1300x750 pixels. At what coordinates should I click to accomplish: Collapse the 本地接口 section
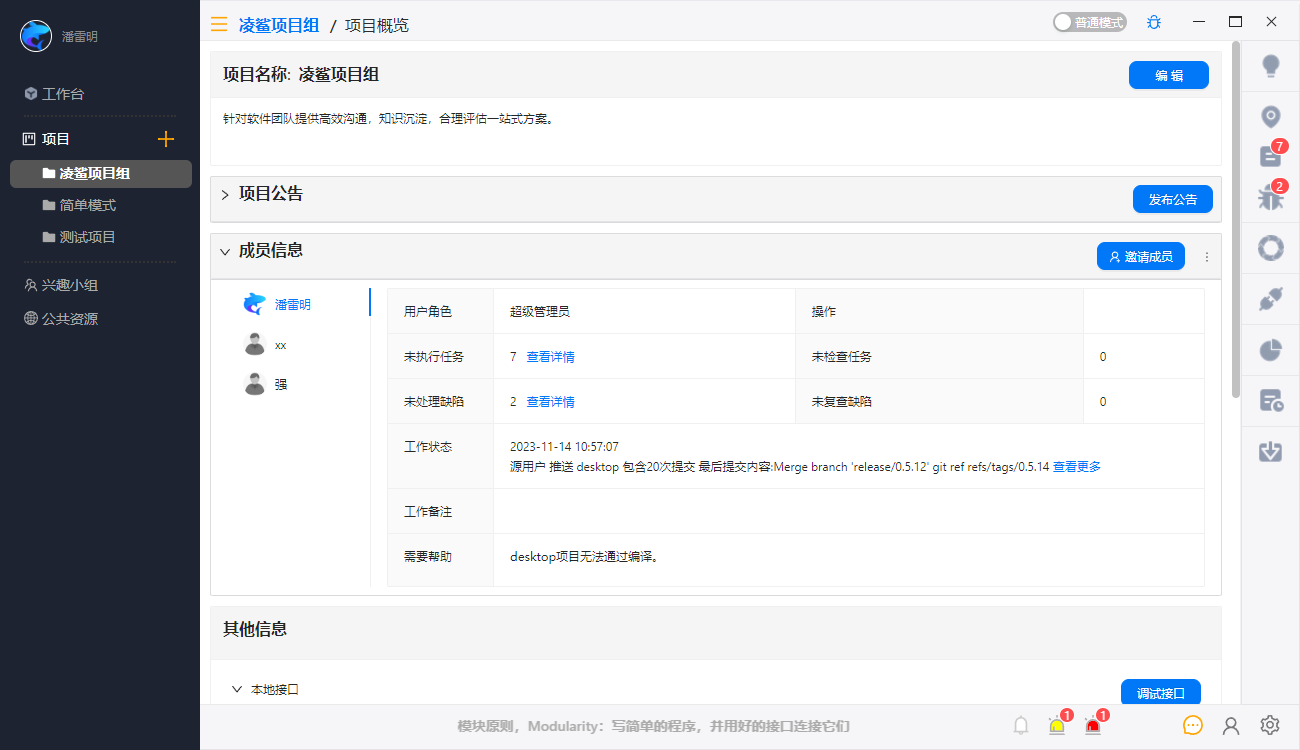click(237, 689)
